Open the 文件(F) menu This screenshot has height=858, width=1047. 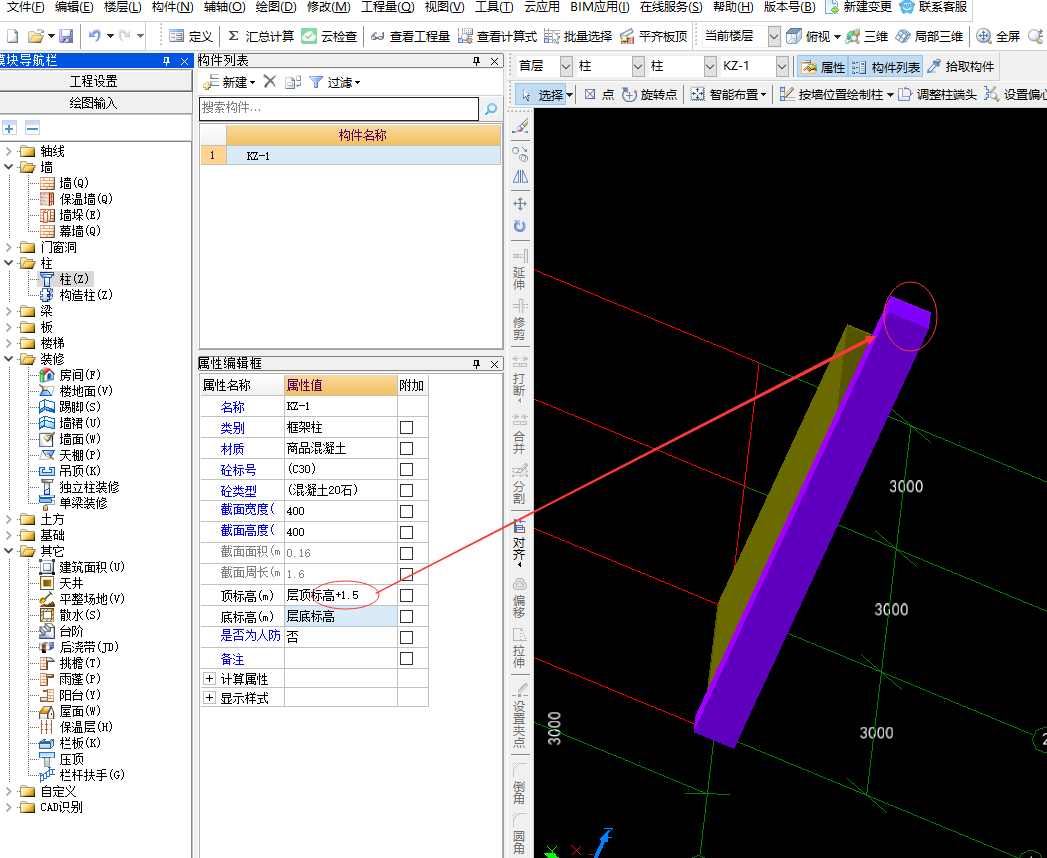pos(25,7)
